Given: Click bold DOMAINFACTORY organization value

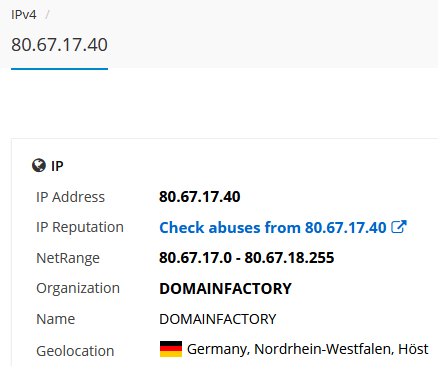Looking at the screenshot, I should click(x=225, y=289).
